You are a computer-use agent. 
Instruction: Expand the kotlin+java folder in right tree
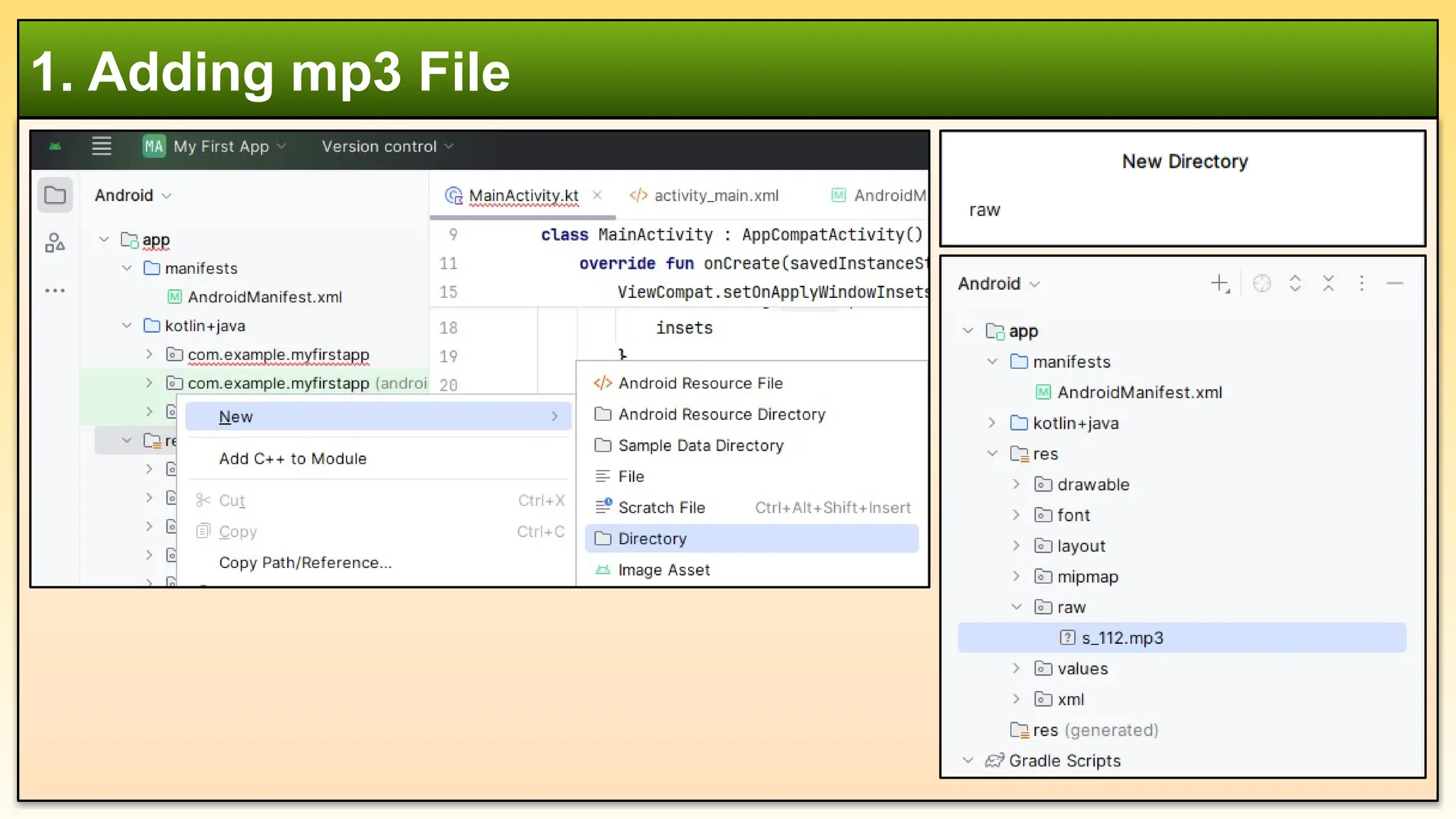[x=992, y=423]
